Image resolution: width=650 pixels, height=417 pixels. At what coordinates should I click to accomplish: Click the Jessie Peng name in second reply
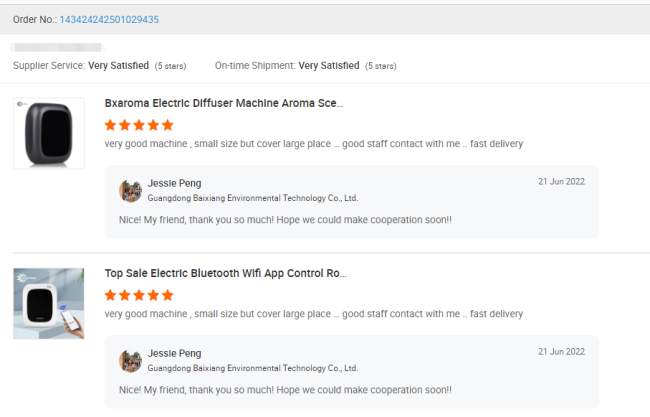(175, 354)
